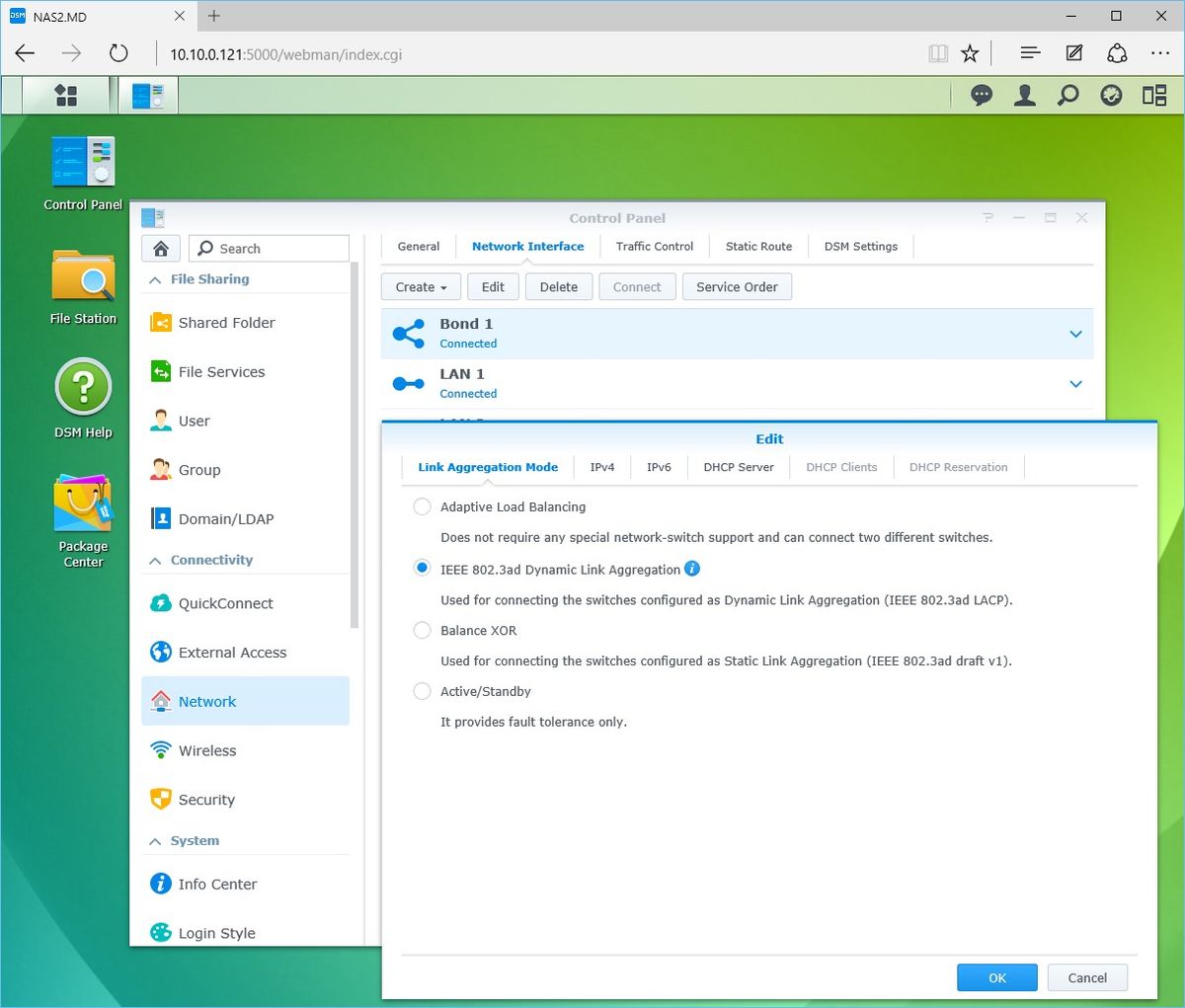Viewport: 1185px width, 1008px height.
Task: Select Active/Standby radio button
Action: [x=422, y=691]
